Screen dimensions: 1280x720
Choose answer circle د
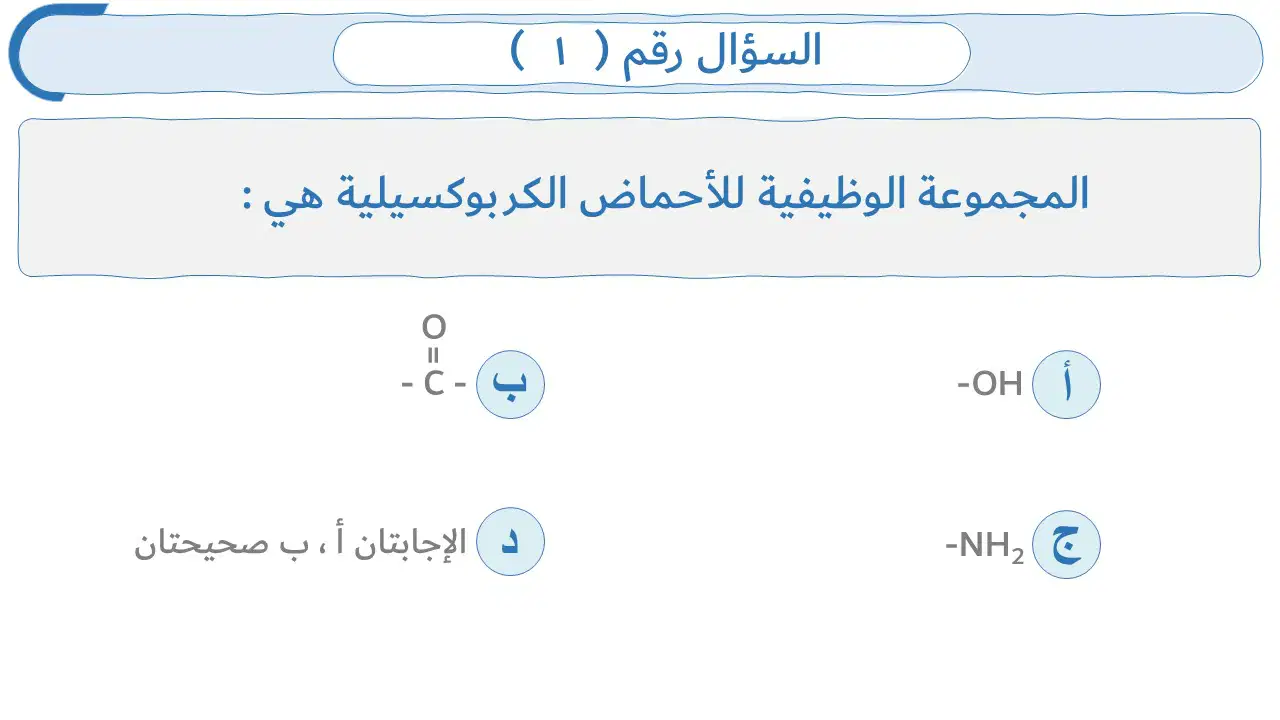(510, 541)
